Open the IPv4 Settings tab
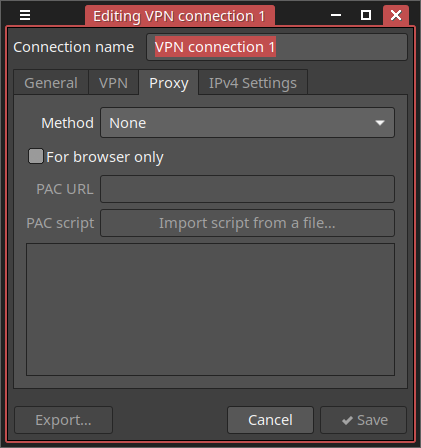Screen dimensions: 421x448 [x=253, y=83]
